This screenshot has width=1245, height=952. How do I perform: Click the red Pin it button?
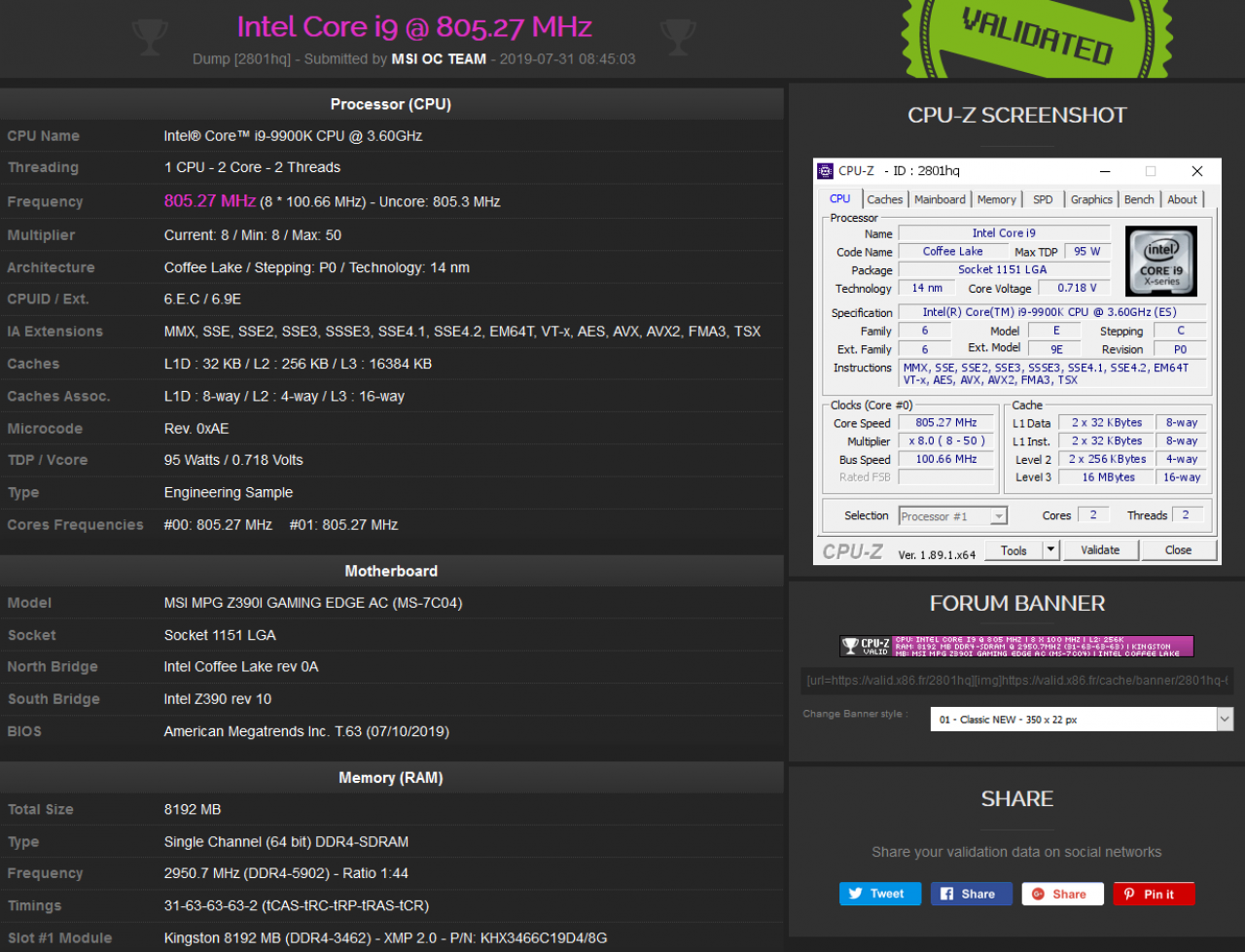[1155, 894]
